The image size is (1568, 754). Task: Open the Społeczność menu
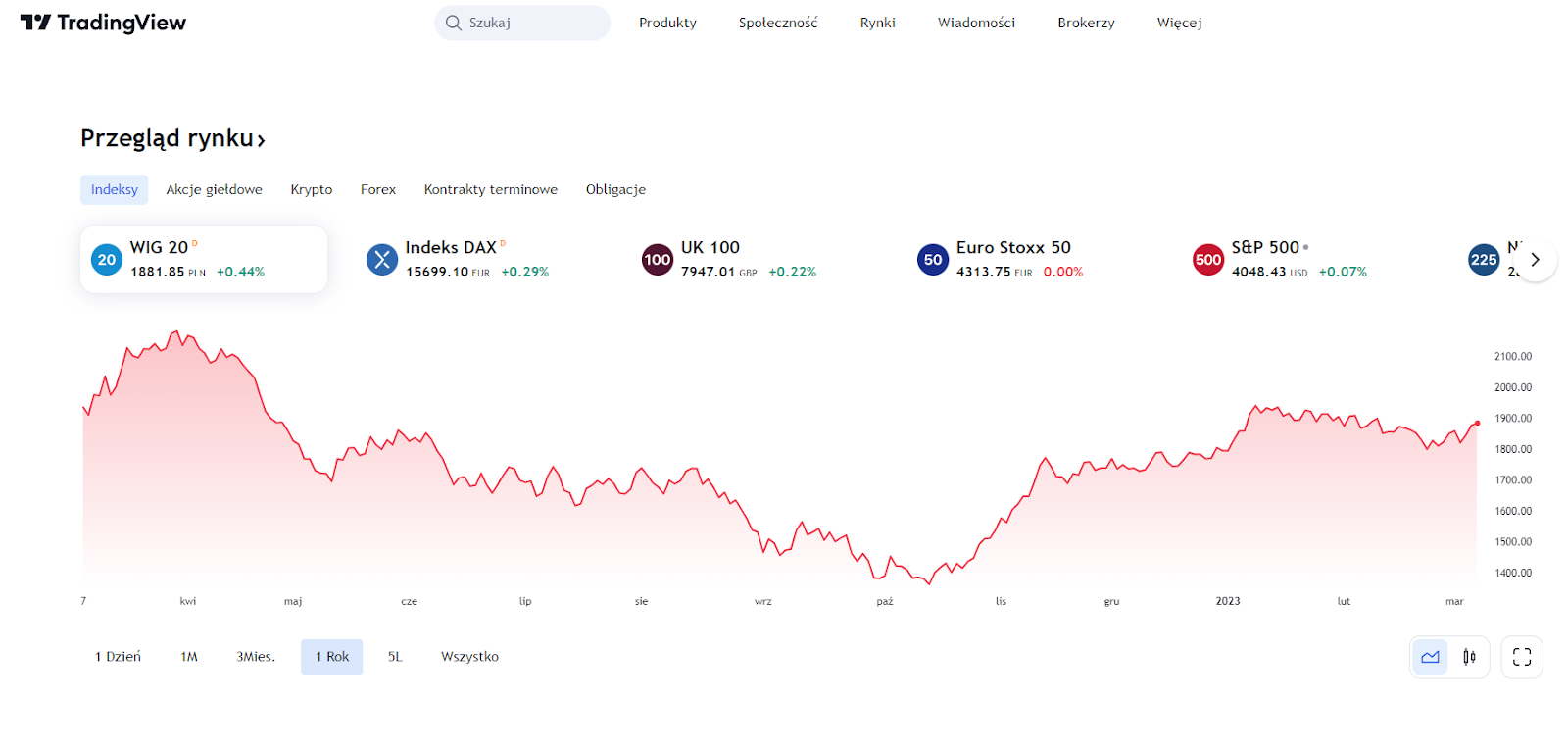coord(778,23)
